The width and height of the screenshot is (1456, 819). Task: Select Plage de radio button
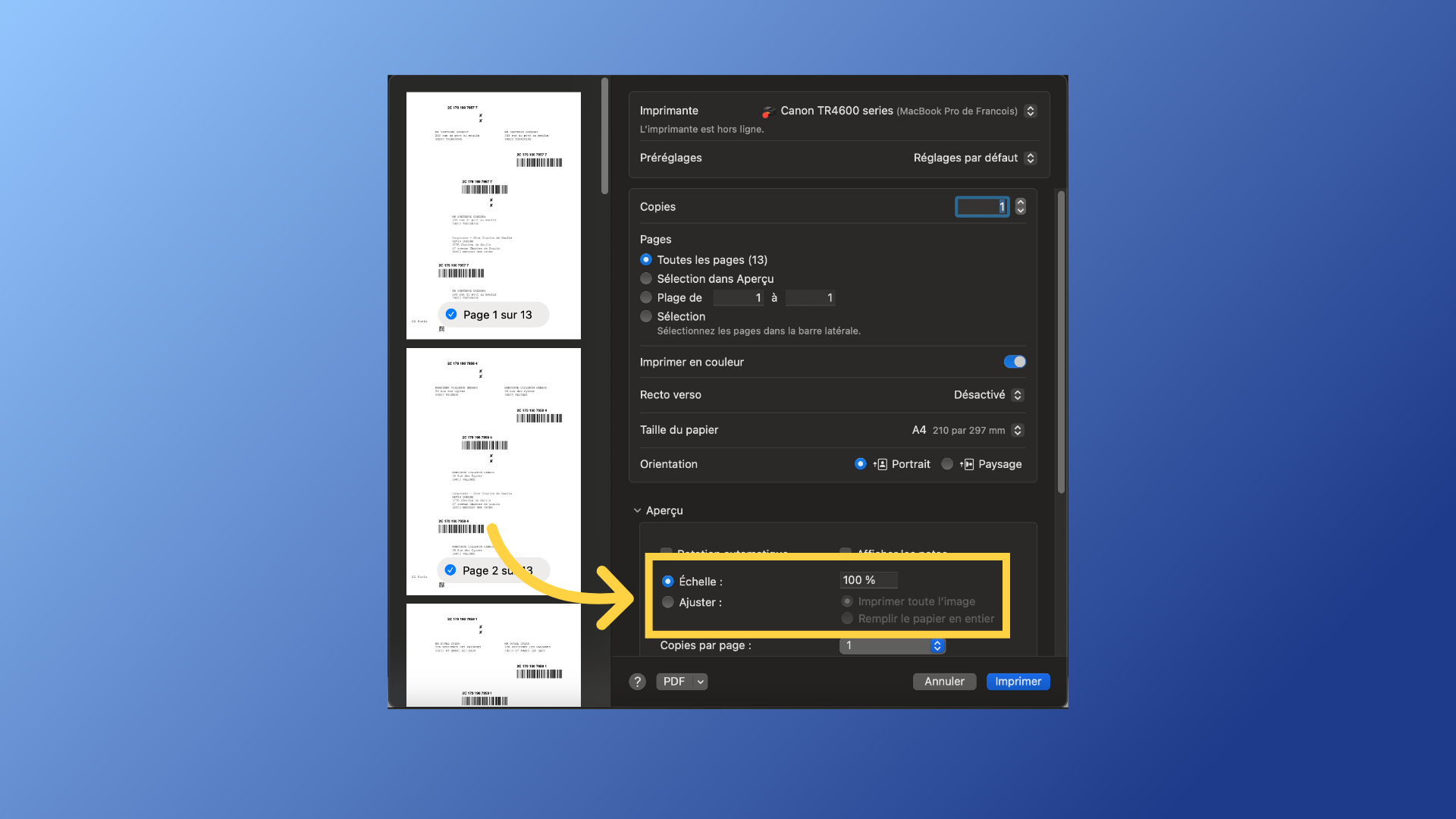(646, 297)
